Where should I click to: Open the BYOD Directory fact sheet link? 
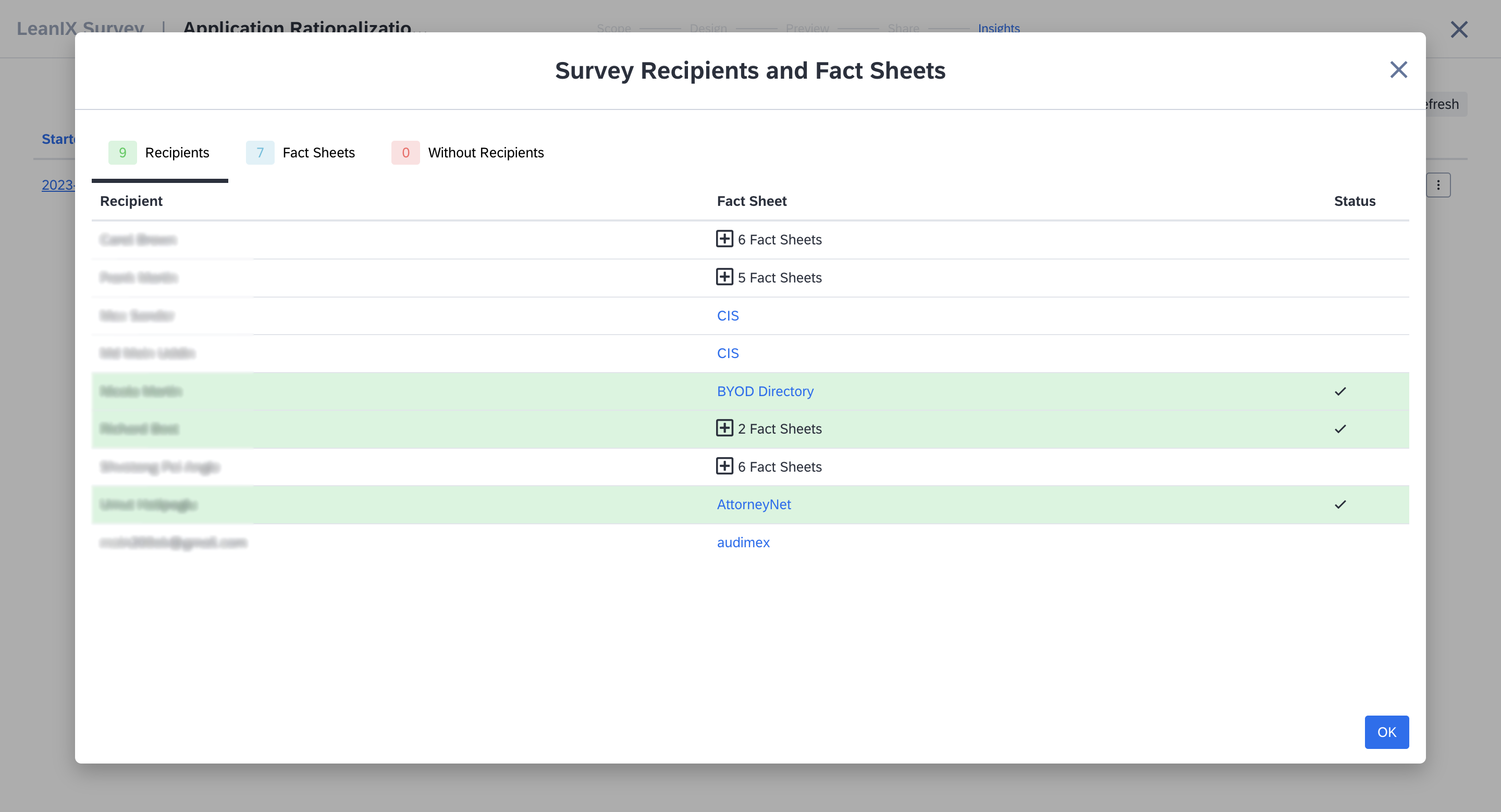click(765, 391)
